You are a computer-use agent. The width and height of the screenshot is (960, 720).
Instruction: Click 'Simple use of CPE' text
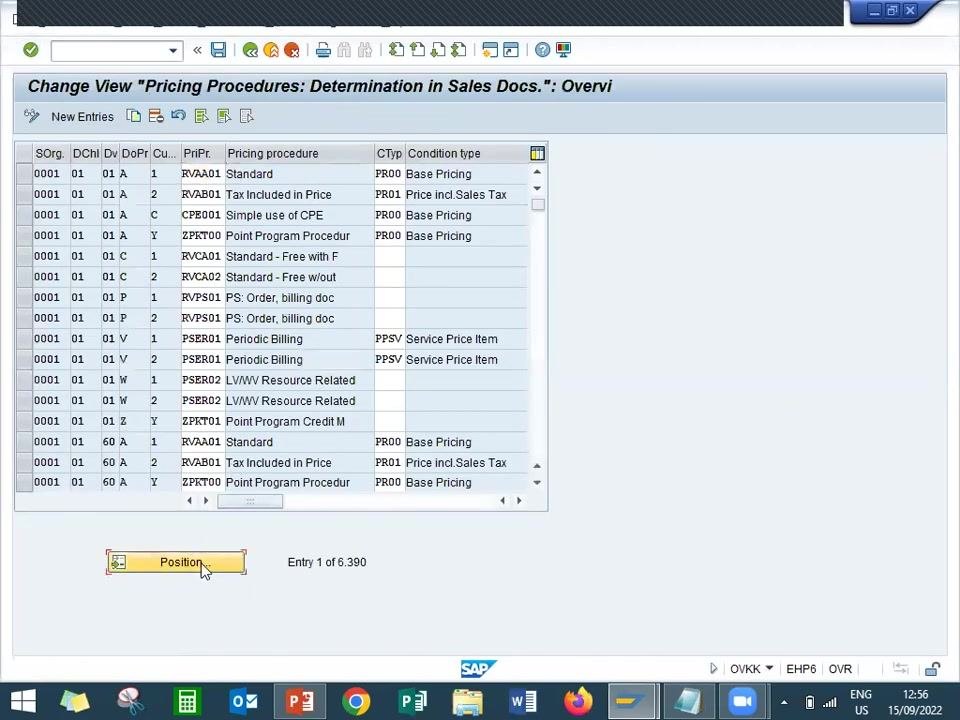[x=274, y=216]
